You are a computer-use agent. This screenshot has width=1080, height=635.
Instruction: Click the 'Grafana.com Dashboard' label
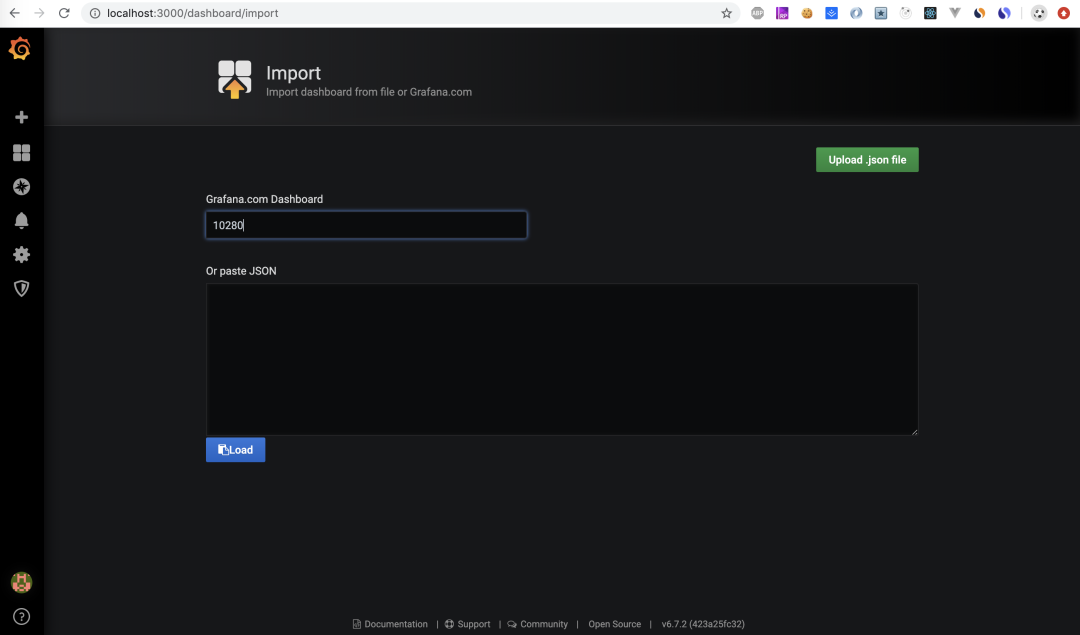click(264, 199)
